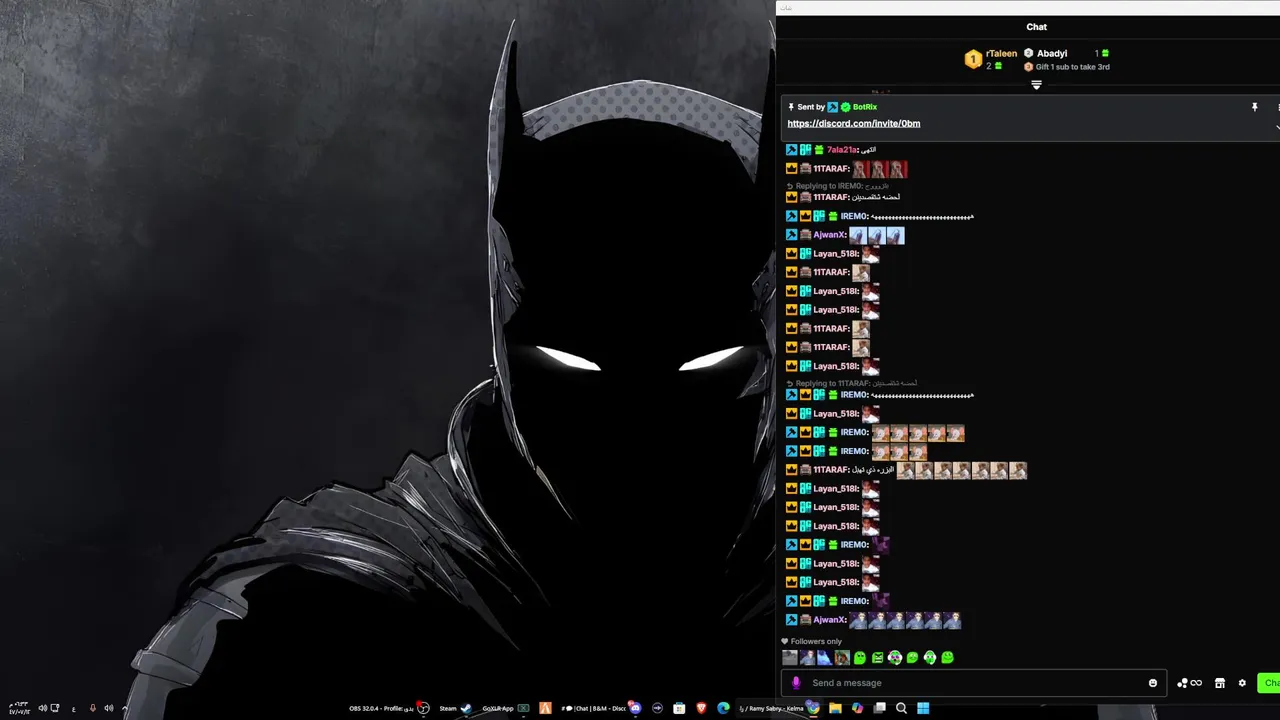This screenshot has height=720, width=1280.
Task: Click Gift 1 sub to take 3rd
Action: click(1067, 67)
